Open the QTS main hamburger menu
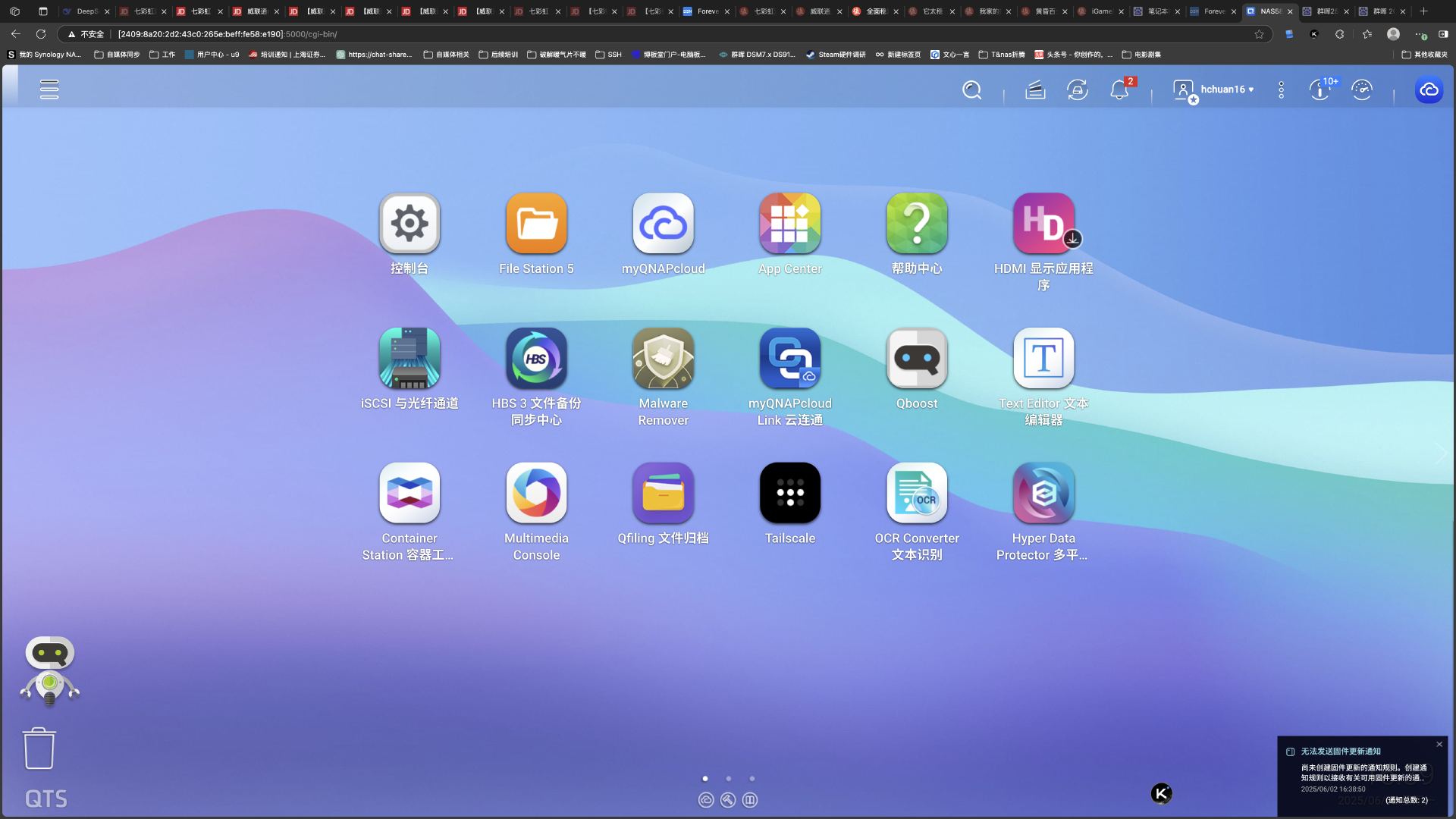Screen dimensions: 1456x819 [x=49, y=89]
